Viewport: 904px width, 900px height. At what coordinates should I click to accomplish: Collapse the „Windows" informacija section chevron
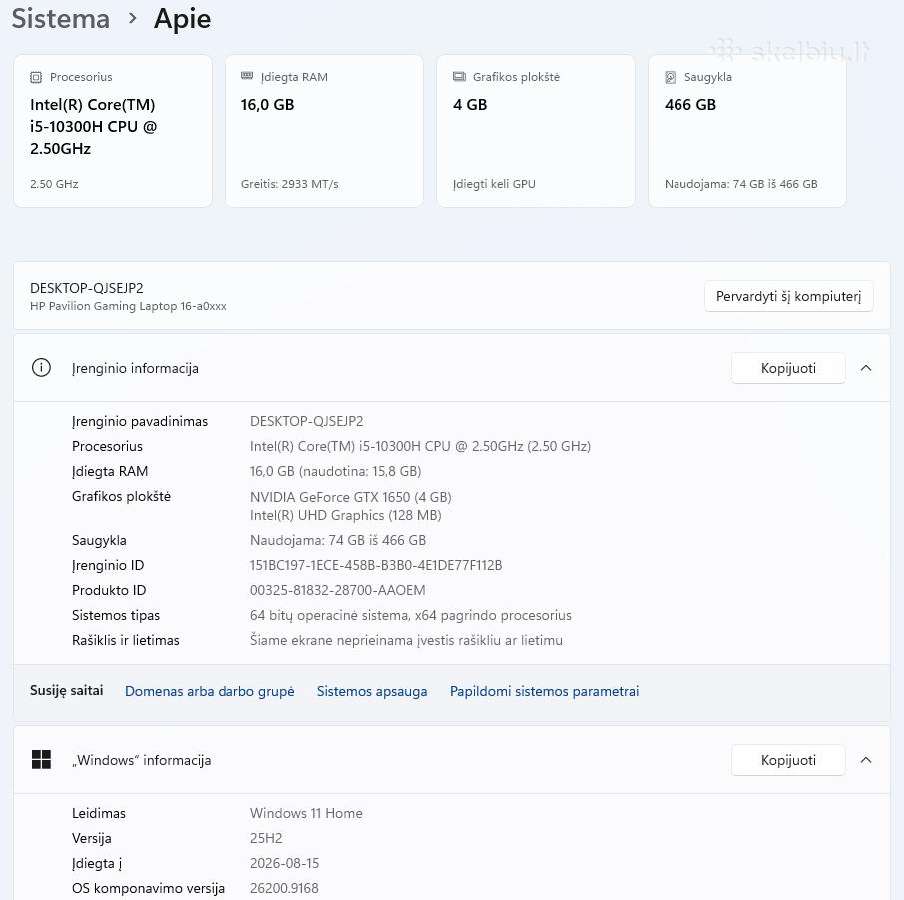pos(865,760)
